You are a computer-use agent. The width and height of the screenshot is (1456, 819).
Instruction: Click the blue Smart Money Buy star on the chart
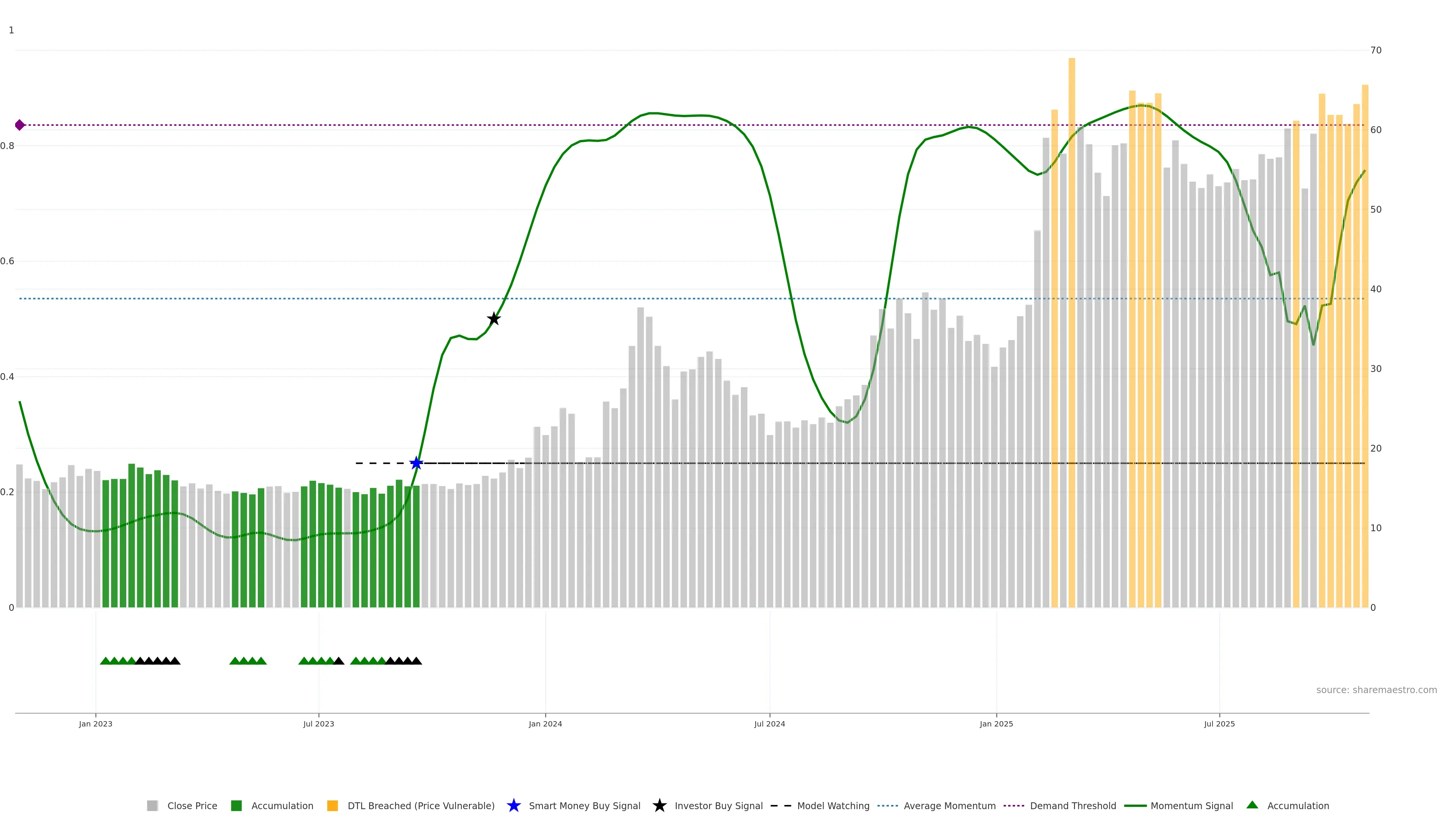point(416,463)
